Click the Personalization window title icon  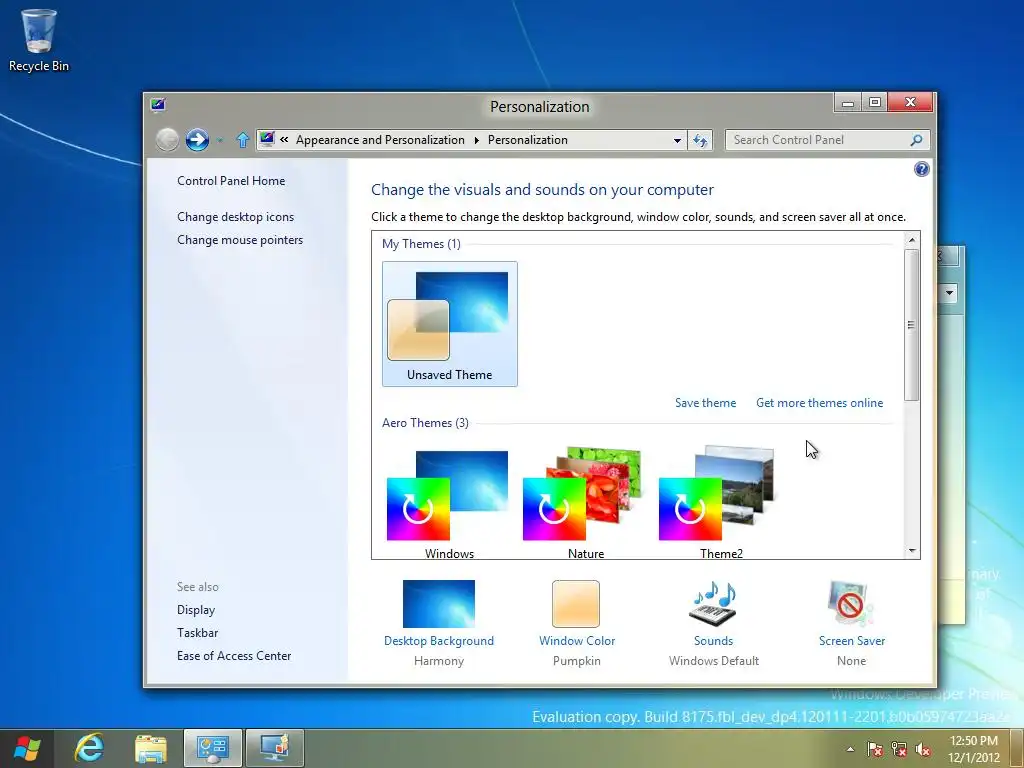point(157,105)
